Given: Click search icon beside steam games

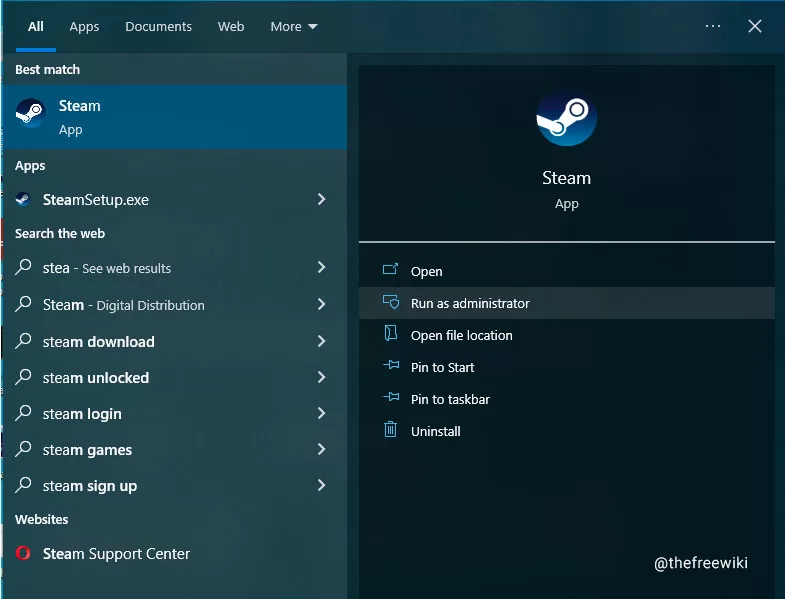Looking at the screenshot, I should point(23,449).
